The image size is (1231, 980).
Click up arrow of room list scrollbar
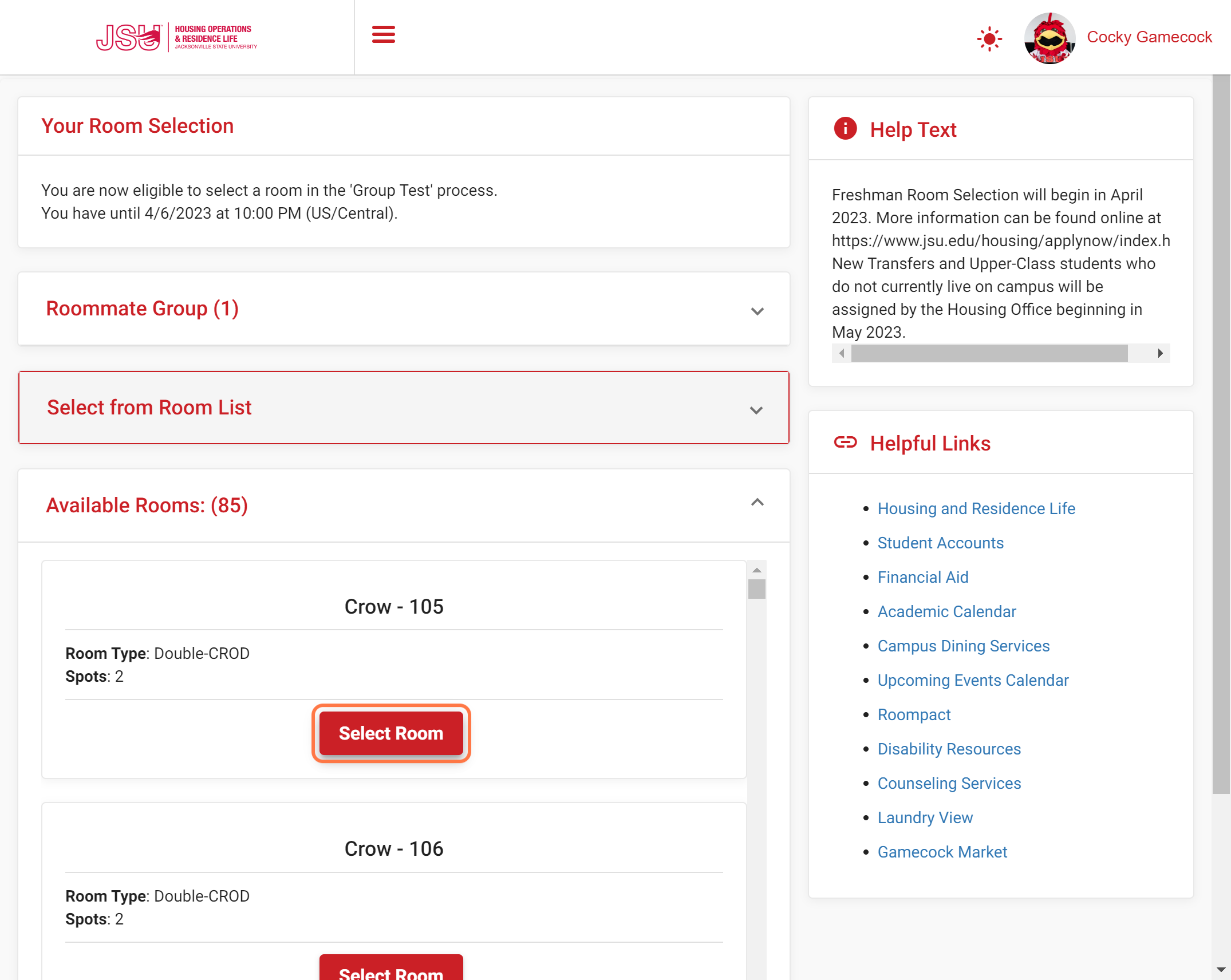click(x=756, y=570)
